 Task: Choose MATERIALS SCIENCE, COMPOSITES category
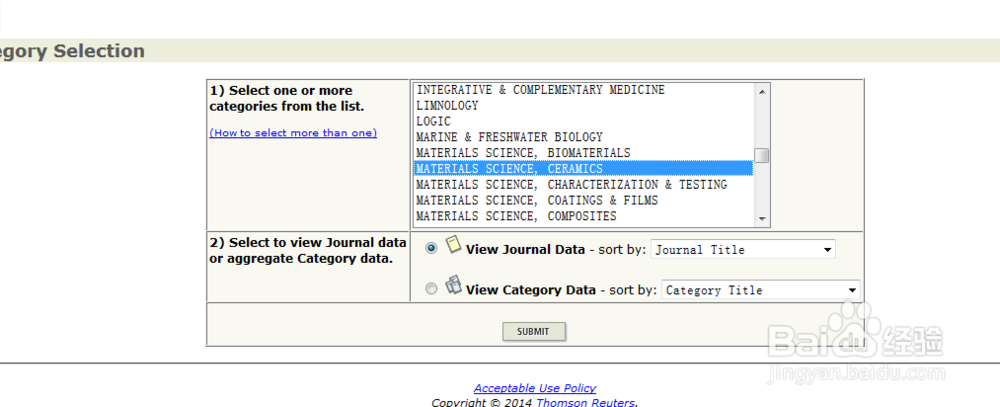516,216
